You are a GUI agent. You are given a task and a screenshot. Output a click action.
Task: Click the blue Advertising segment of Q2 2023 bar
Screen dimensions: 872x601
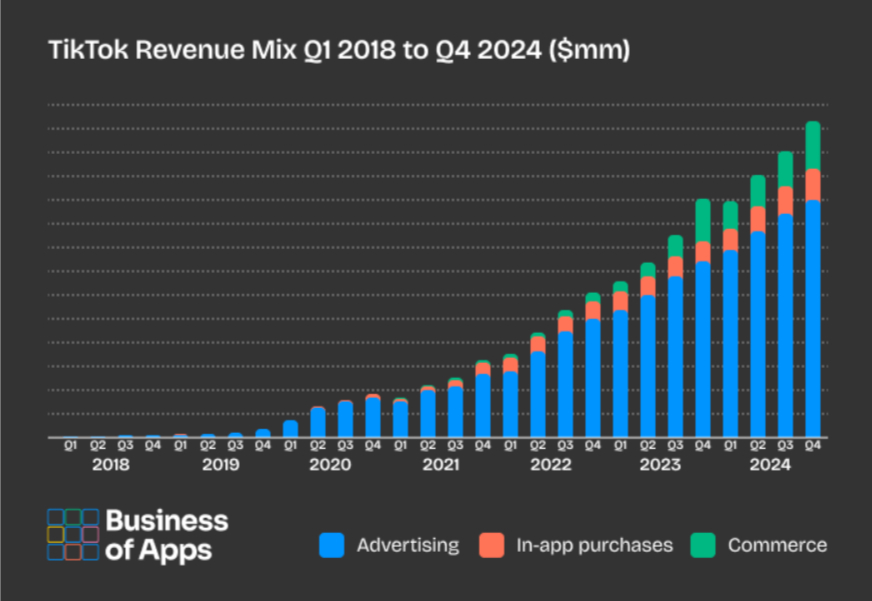tap(648, 366)
